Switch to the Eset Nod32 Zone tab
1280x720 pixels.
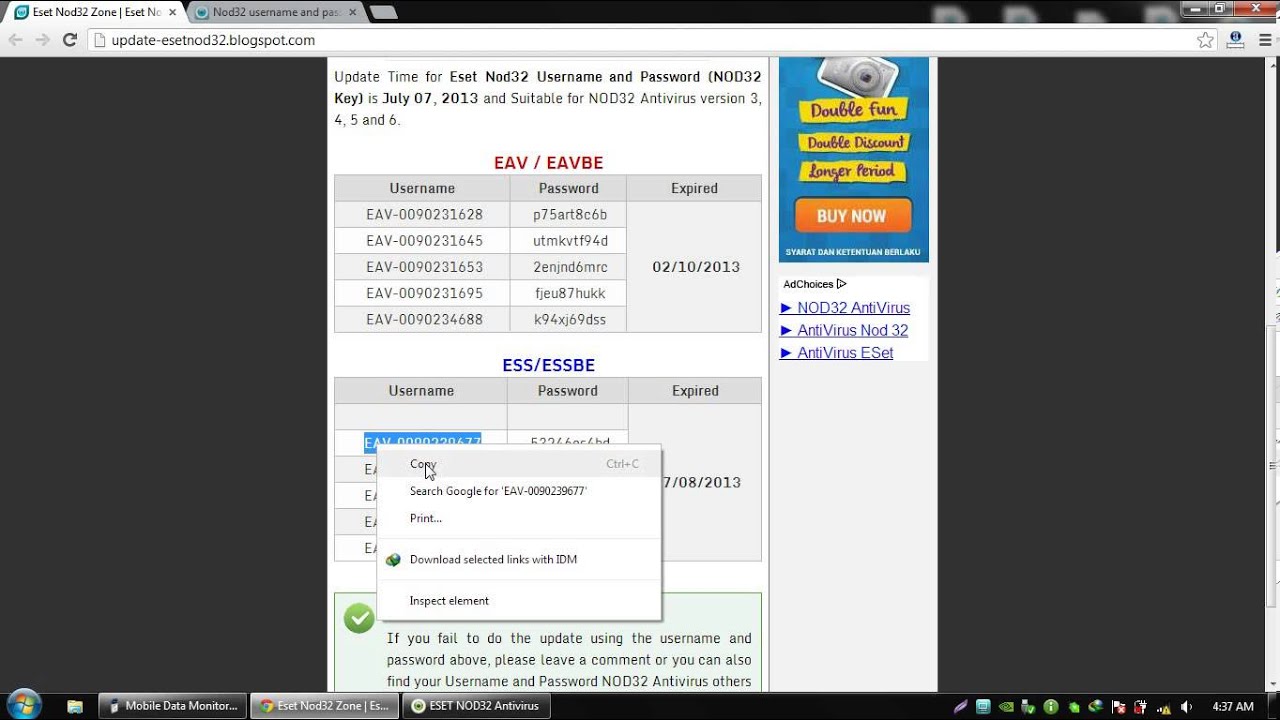click(95, 12)
